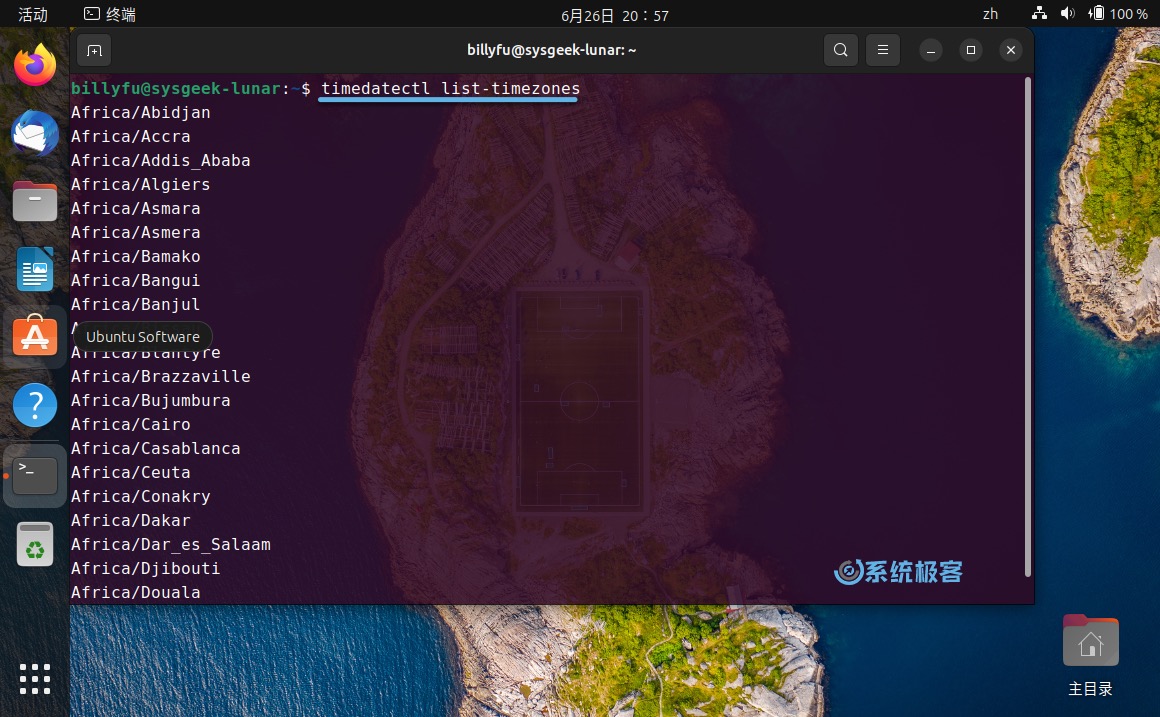Launch LibreOffice Writer from the dock
The height and width of the screenshot is (717, 1160).
pos(35,269)
